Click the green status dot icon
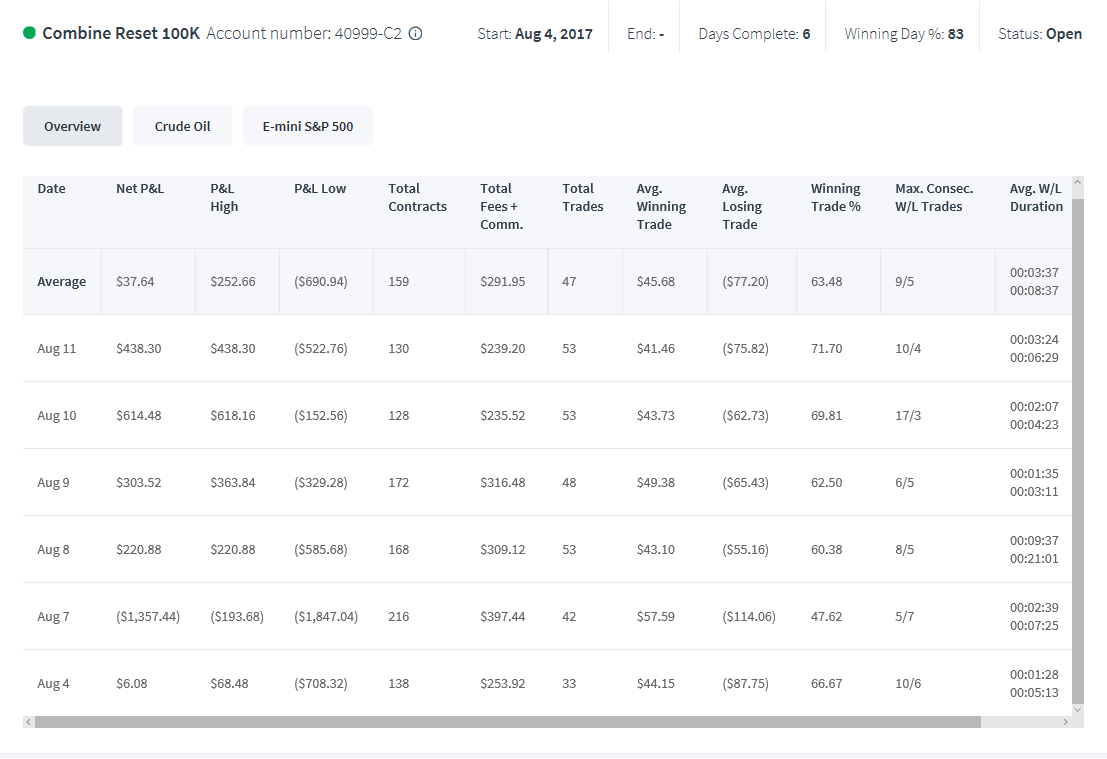This screenshot has height=759, width=1107. click(29, 32)
